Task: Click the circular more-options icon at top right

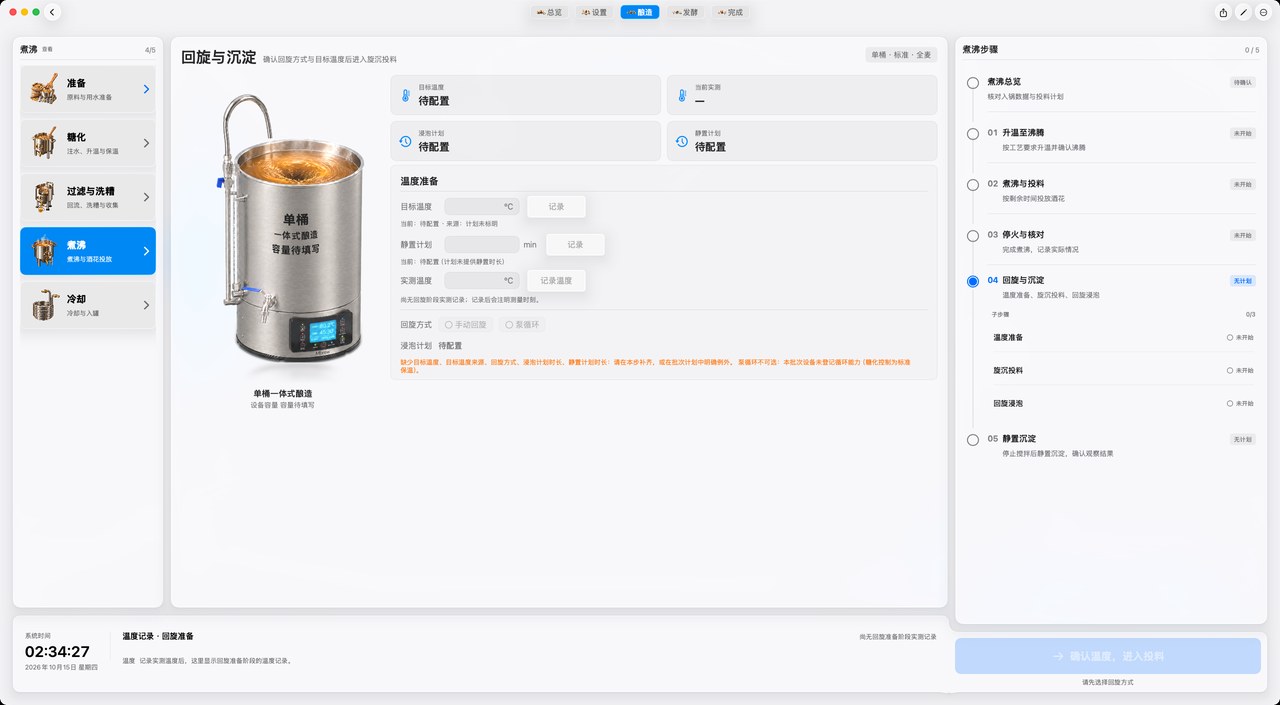Action: [x=1263, y=12]
